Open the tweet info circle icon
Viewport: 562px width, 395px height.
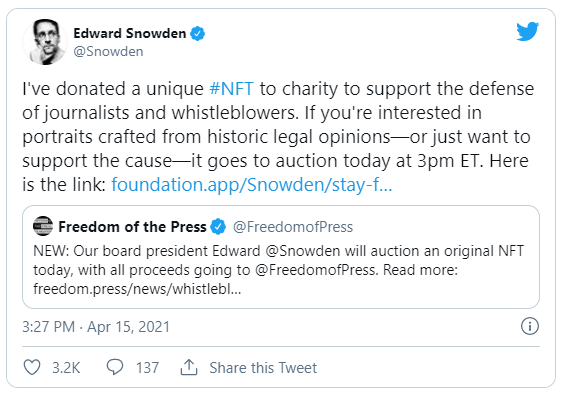(529, 326)
